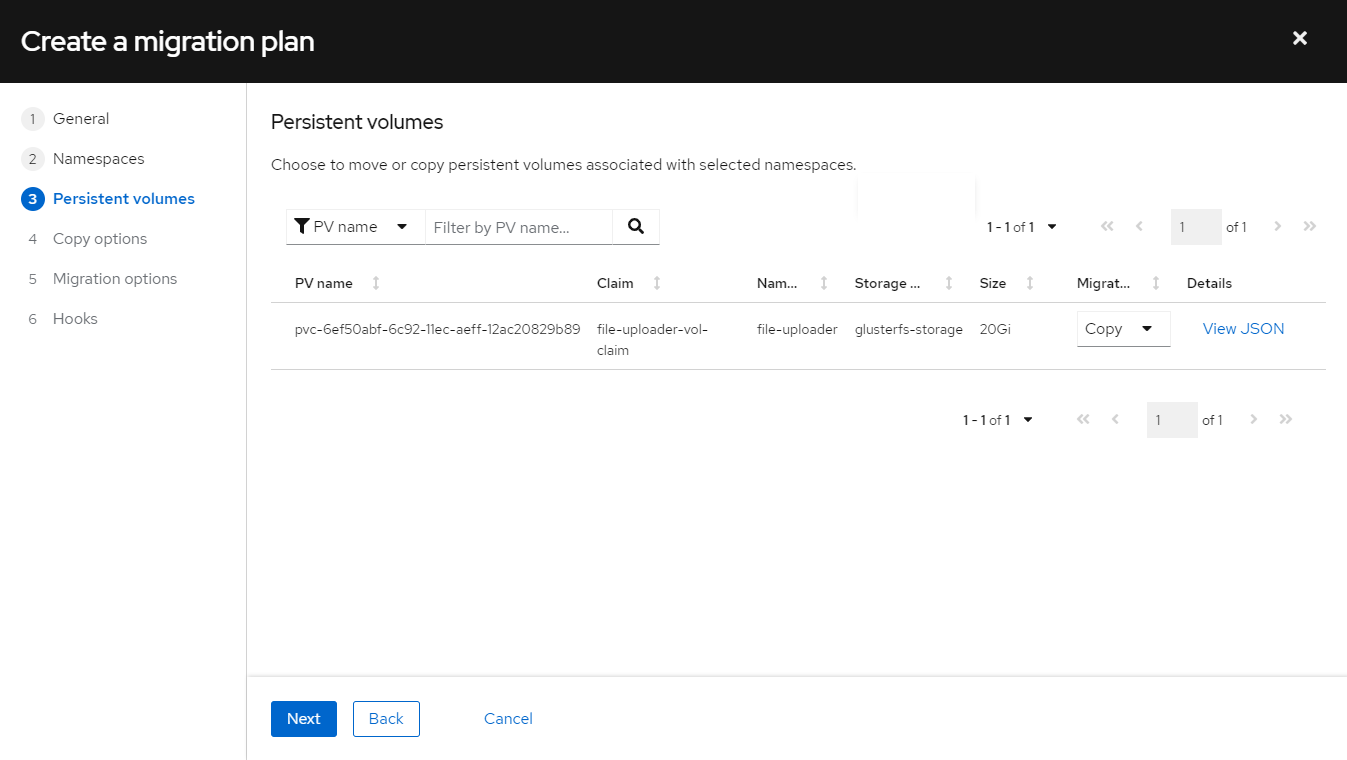The height and width of the screenshot is (760, 1347).
Task: Sort by the Migration type column
Action: click(1156, 283)
